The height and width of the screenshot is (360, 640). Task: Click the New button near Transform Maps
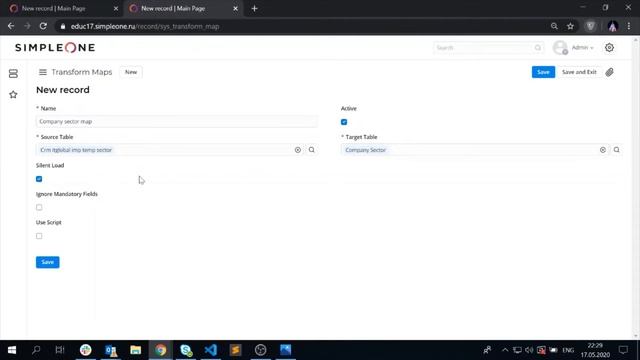click(x=131, y=72)
